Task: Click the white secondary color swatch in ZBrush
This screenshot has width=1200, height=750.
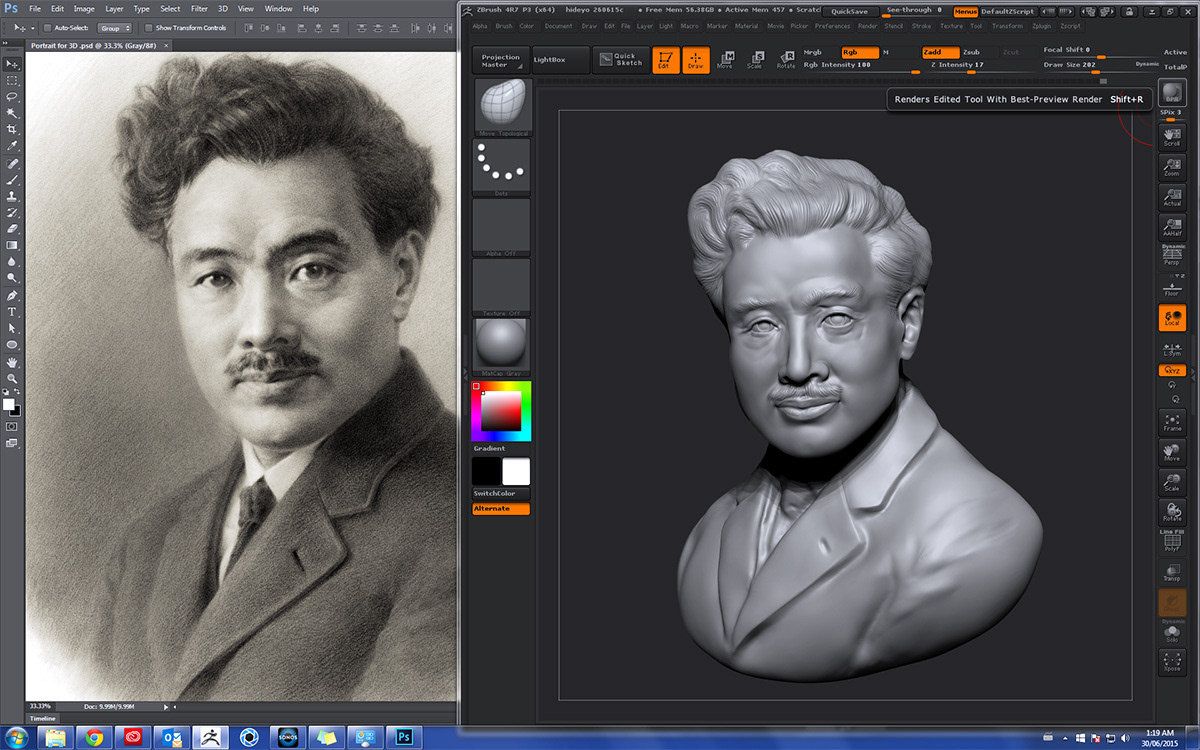Action: 516,472
